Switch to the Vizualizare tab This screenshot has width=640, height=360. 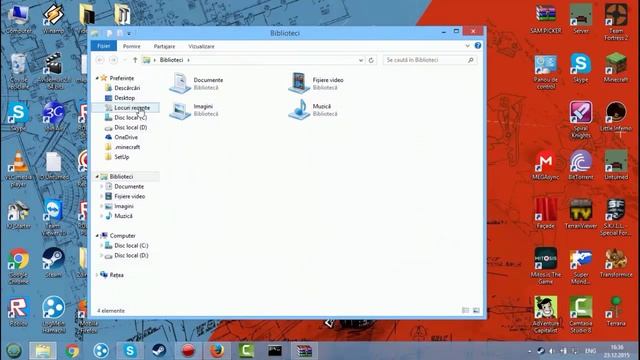pyautogui.click(x=201, y=47)
